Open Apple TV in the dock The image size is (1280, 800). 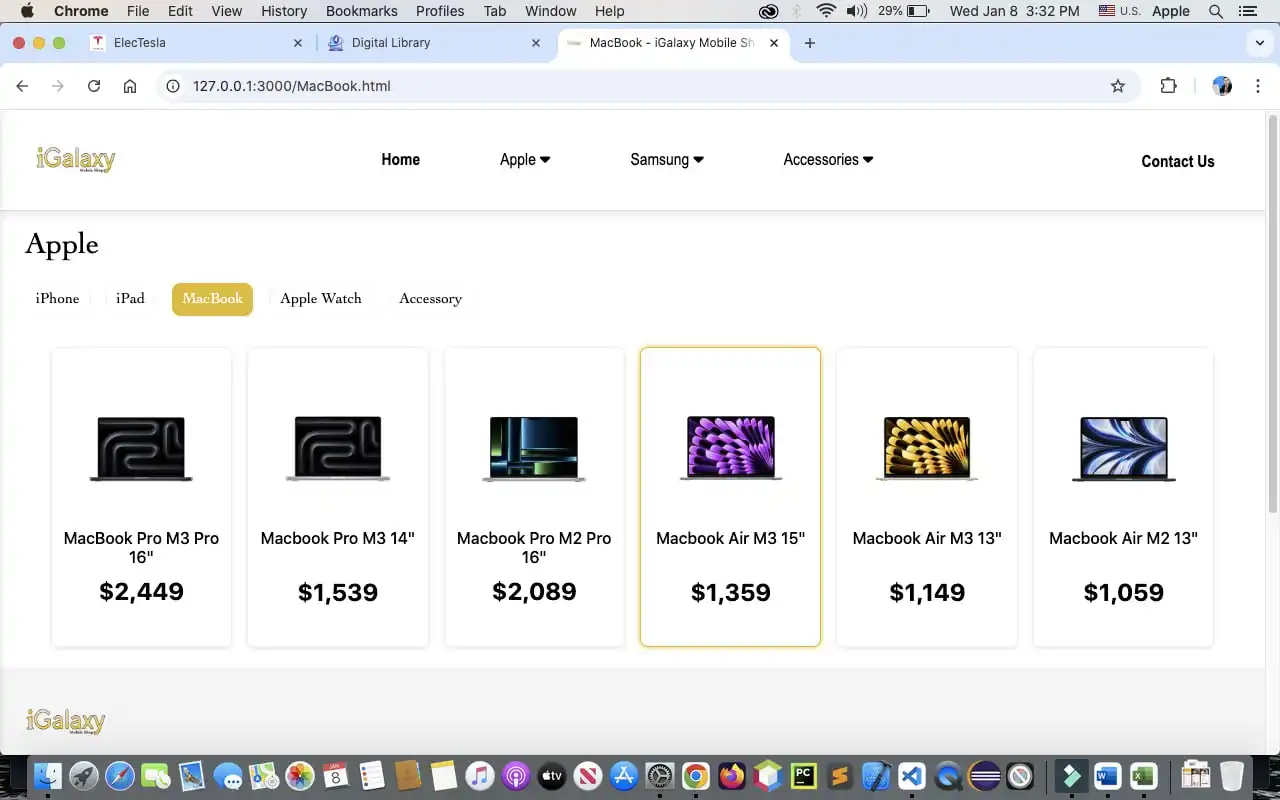[x=552, y=776]
